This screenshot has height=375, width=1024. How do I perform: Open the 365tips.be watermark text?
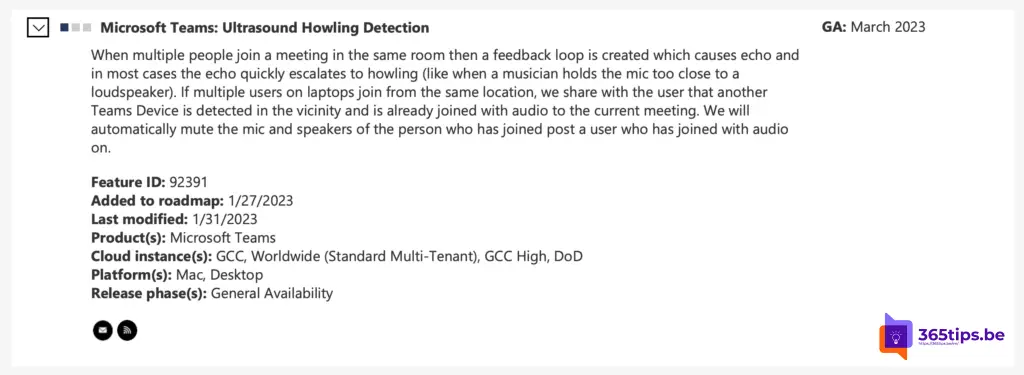961,335
